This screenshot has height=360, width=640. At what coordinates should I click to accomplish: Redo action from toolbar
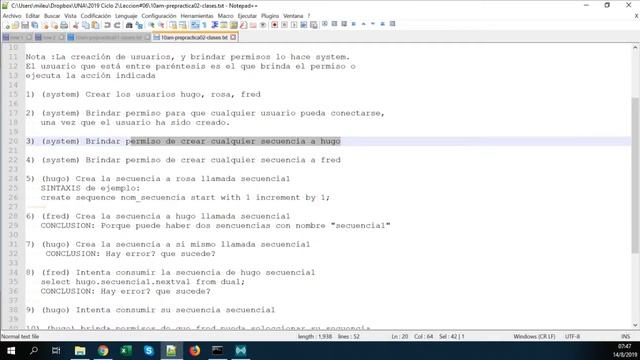tap(117, 25)
